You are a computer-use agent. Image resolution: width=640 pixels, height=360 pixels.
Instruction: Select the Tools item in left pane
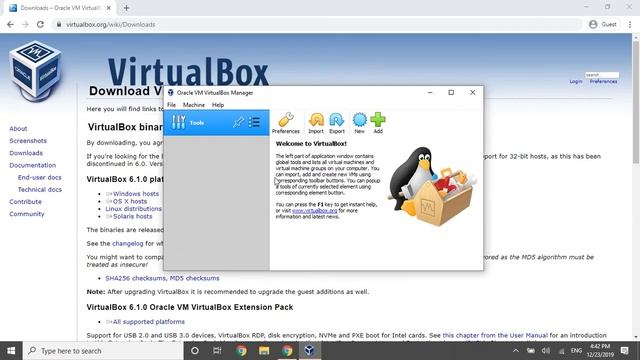(216, 122)
